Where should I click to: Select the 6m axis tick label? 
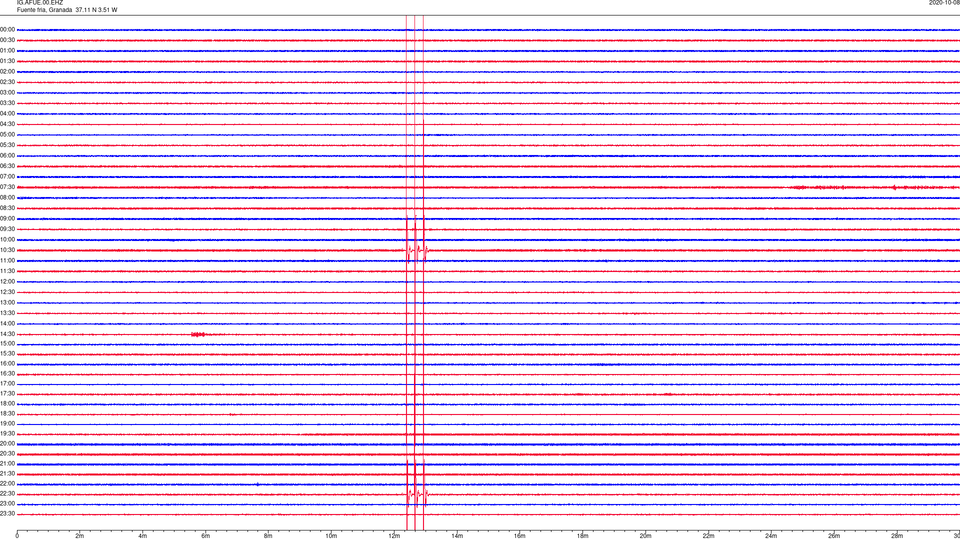206,536
